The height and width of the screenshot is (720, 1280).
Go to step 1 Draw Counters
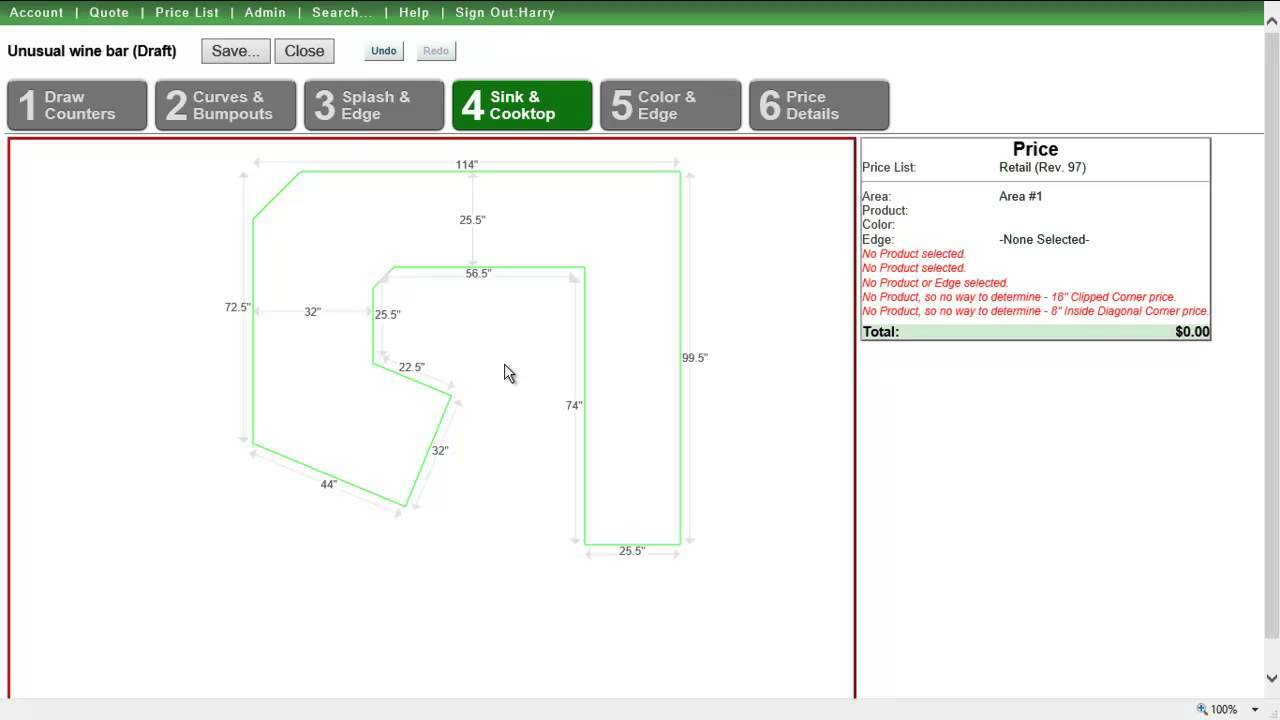click(77, 105)
